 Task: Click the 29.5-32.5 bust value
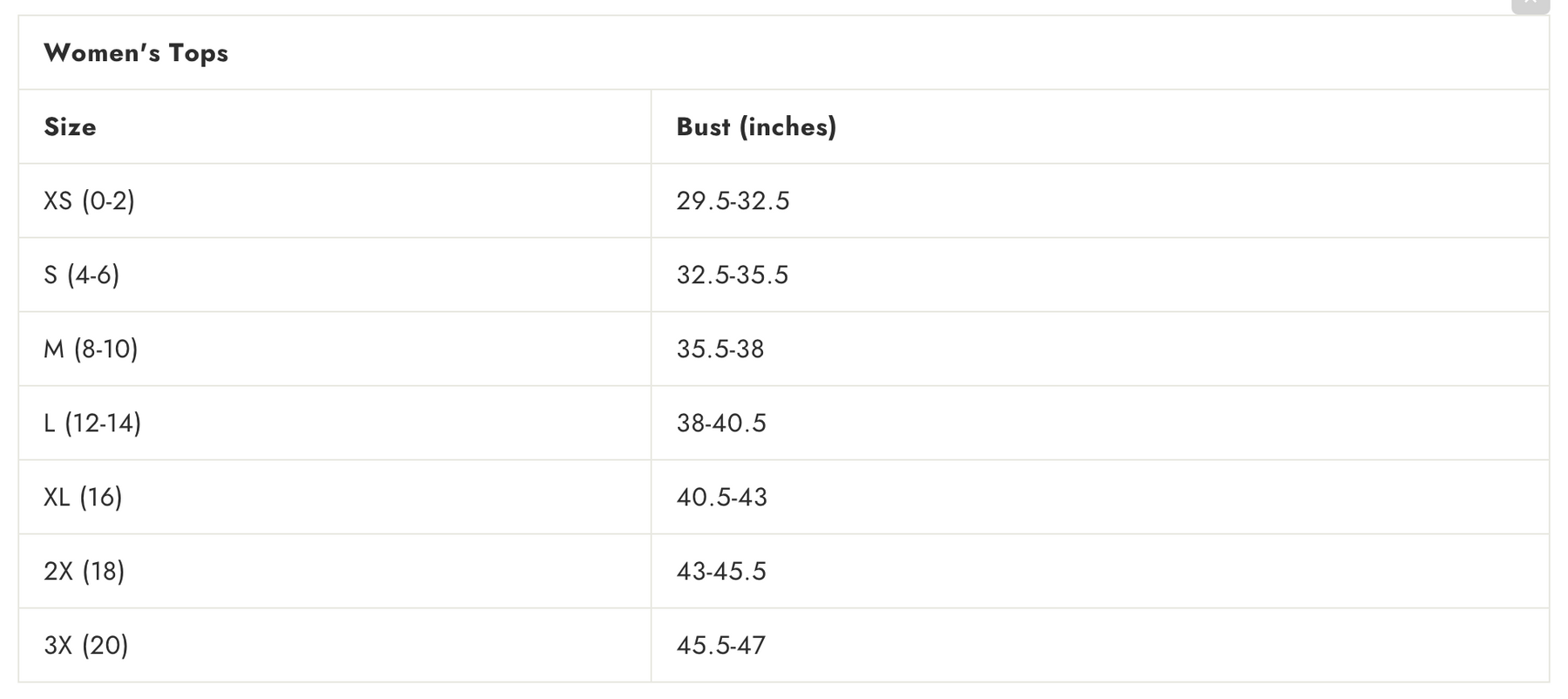click(x=733, y=201)
